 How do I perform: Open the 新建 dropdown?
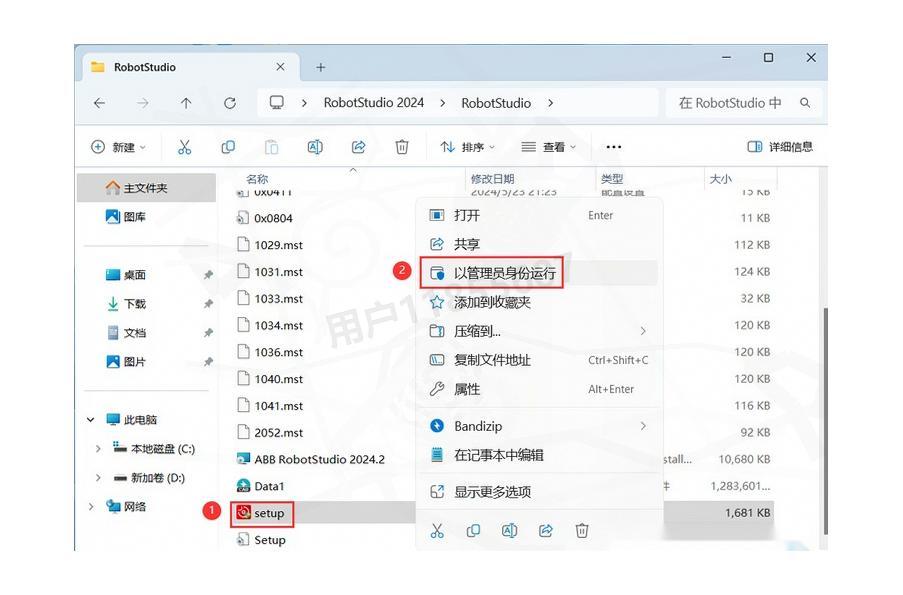(x=119, y=147)
